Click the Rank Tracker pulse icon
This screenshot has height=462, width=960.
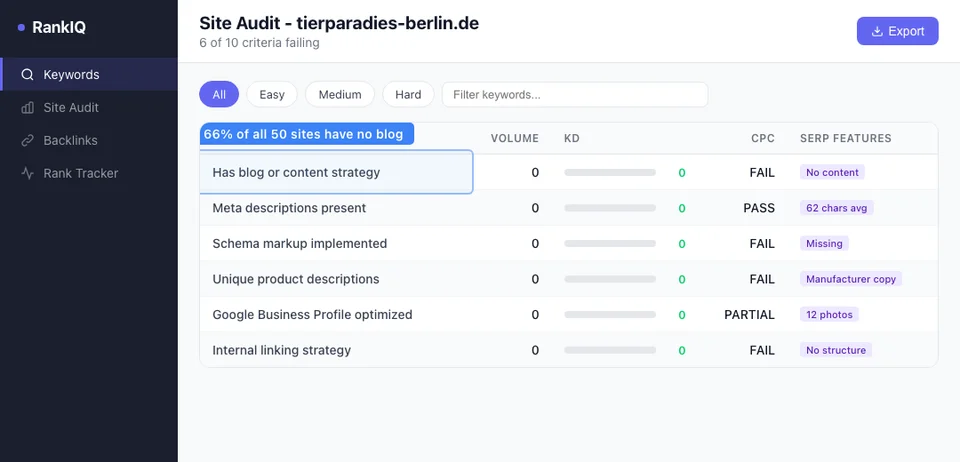27,173
